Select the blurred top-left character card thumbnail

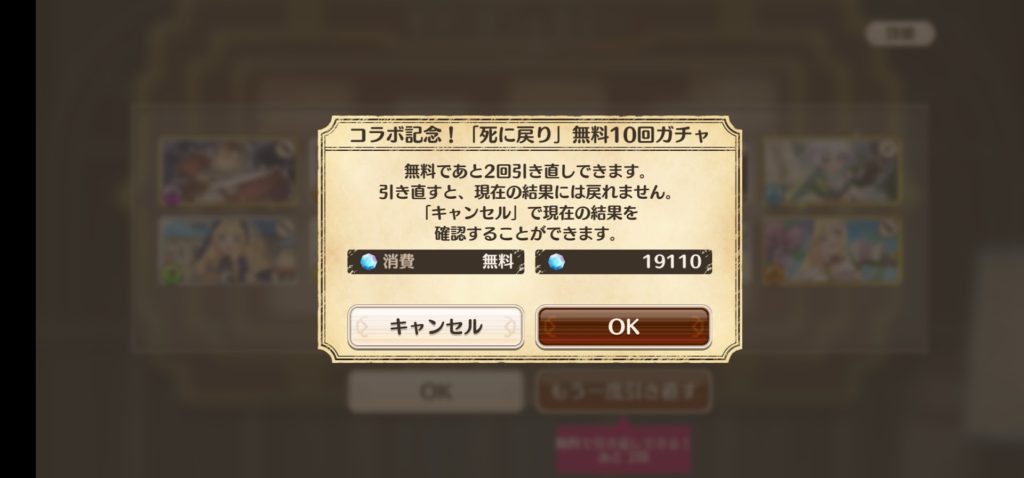coord(229,171)
